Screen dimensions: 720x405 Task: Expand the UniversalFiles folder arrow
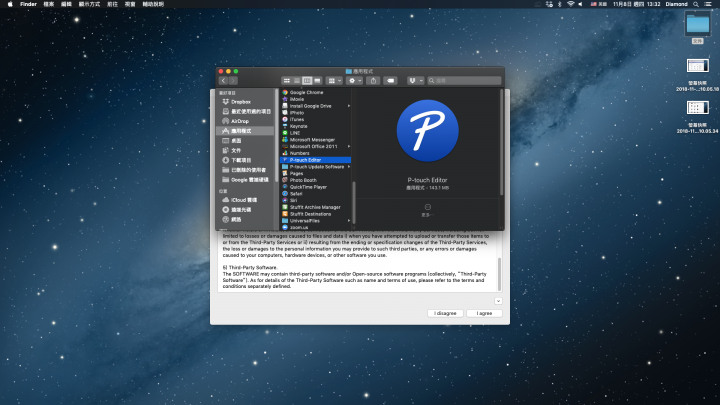tap(349, 221)
